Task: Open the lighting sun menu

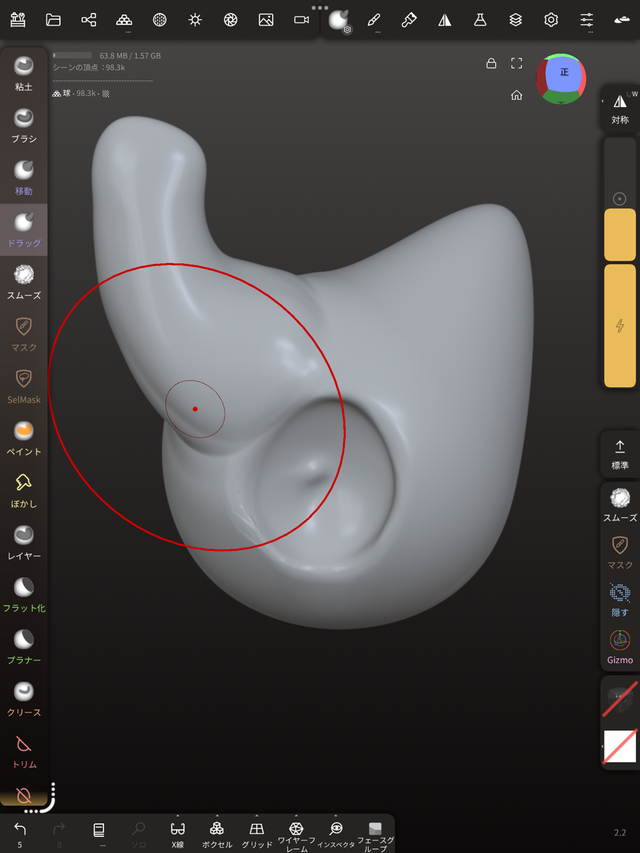Action: tap(195, 19)
